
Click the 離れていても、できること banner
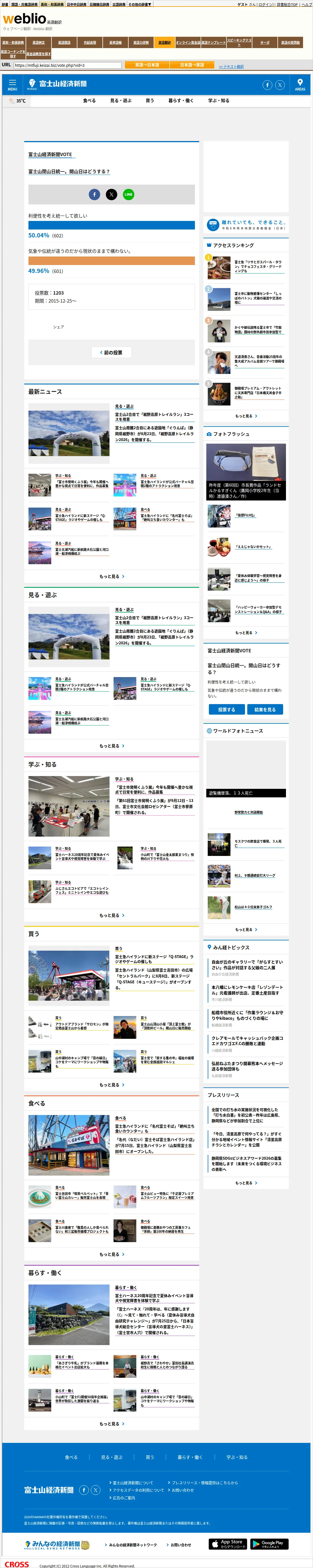(246, 225)
